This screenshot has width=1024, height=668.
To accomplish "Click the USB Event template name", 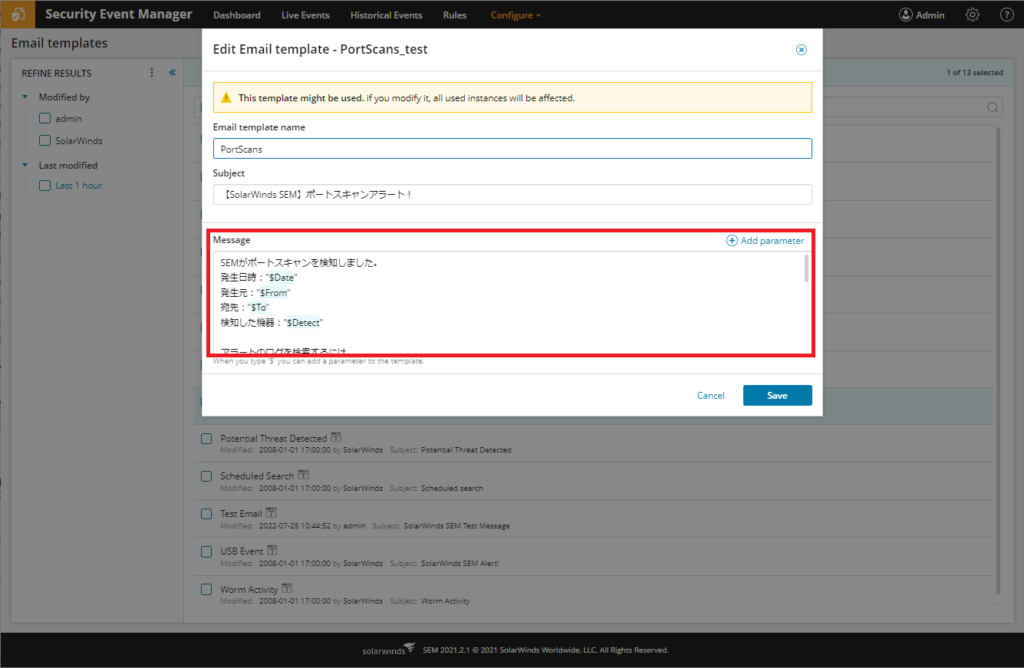I will point(242,552).
